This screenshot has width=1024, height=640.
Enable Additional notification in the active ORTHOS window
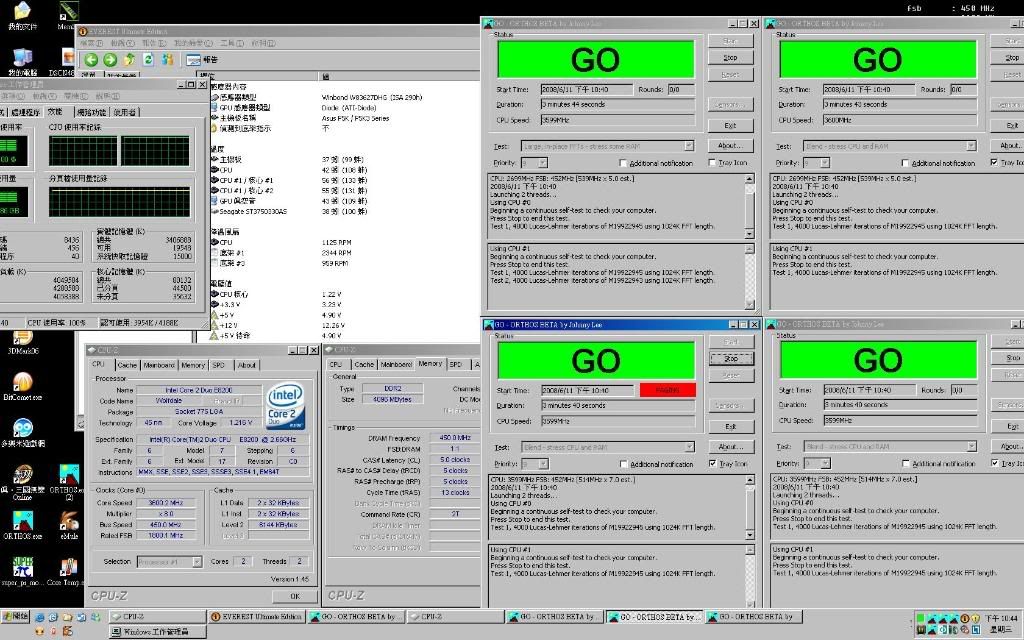656,464
